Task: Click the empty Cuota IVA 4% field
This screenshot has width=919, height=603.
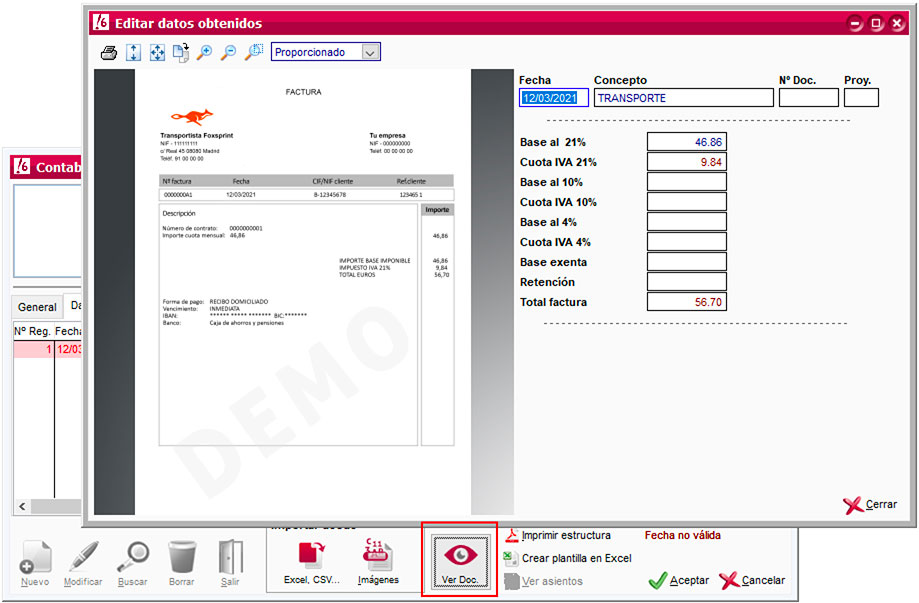Action: [x=686, y=241]
